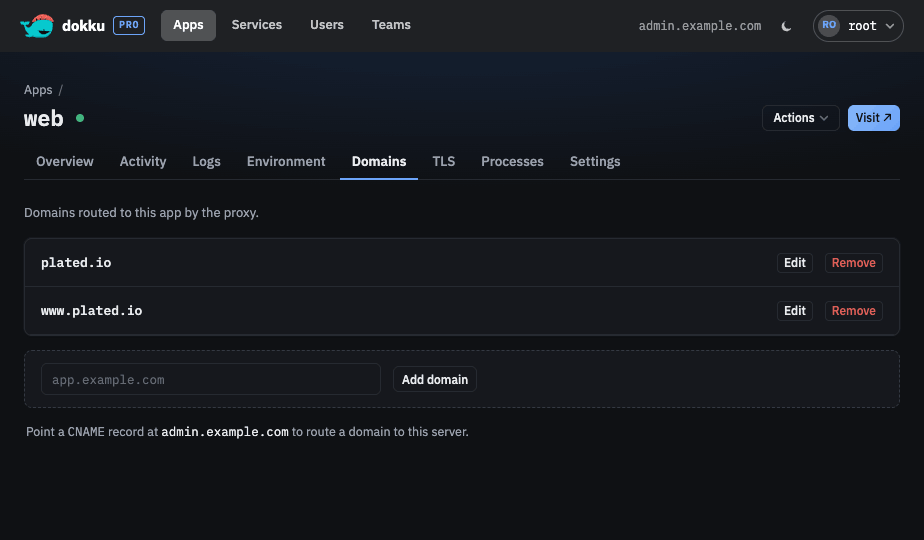Select the Domains tab

point(379,162)
